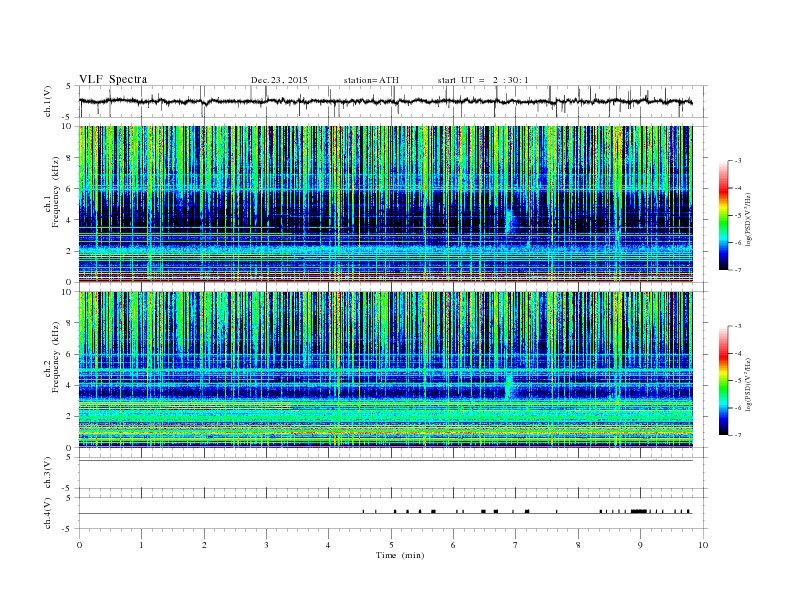Click time axis tick label "9"
The width and height of the screenshot is (792, 612).
tap(640, 545)
